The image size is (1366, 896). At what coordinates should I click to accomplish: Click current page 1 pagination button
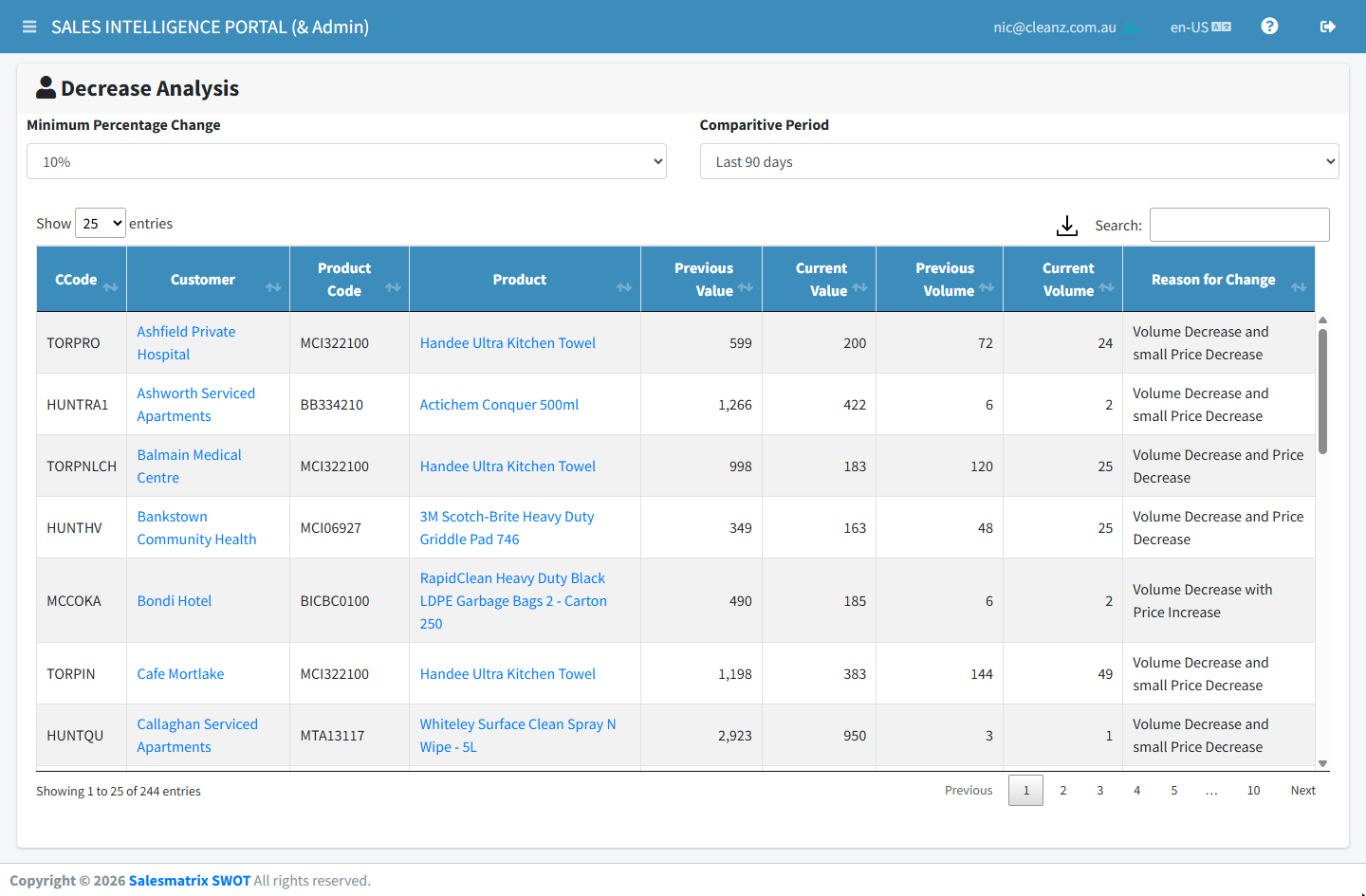pyautogui.click(x=1026, y=790)
